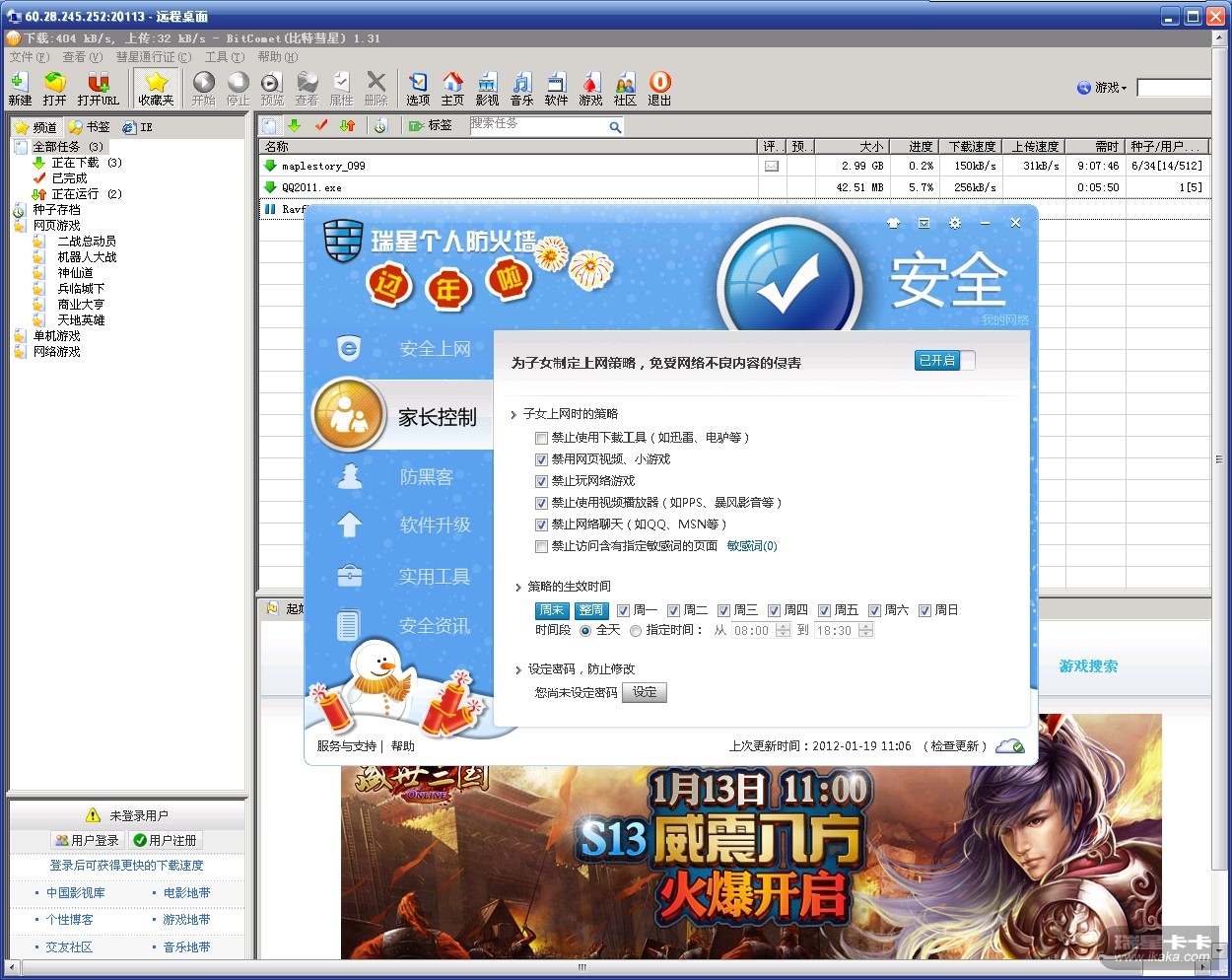Image resolution: width=1232 pixels, height=980 pixels.
Task: Check 禁止使用下载工具 option
Action: pos(541,438)
